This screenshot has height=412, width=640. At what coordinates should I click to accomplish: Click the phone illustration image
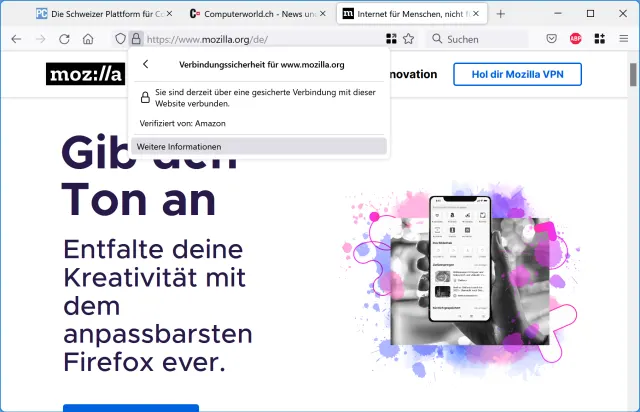coord(460,259)
